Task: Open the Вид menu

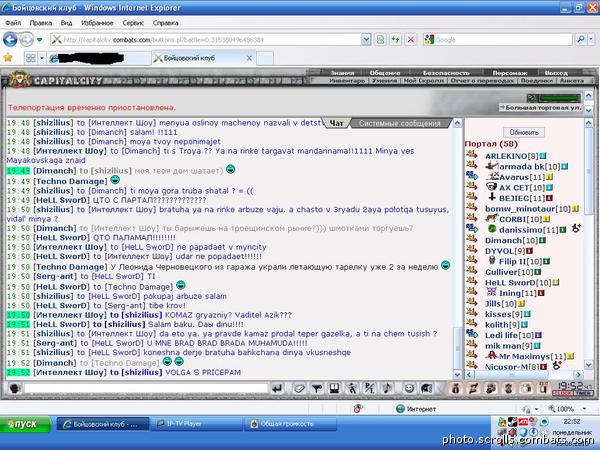Action: [x=66, y=23]
